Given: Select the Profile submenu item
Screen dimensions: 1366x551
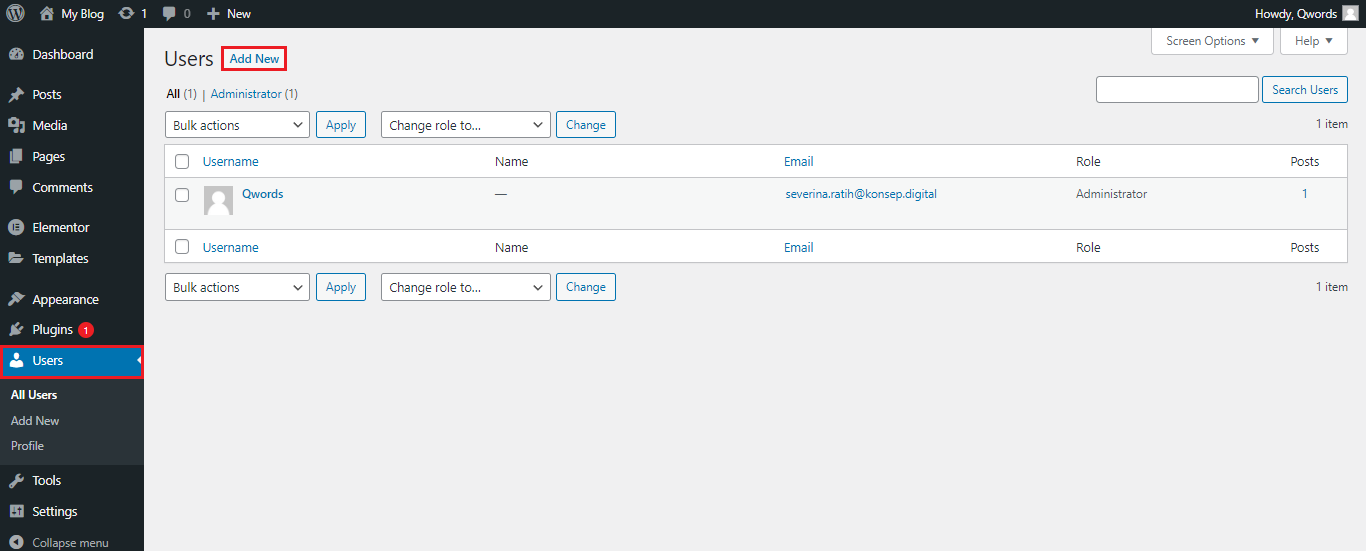Looking at the screenshot, I should click(x=28, y=446).
